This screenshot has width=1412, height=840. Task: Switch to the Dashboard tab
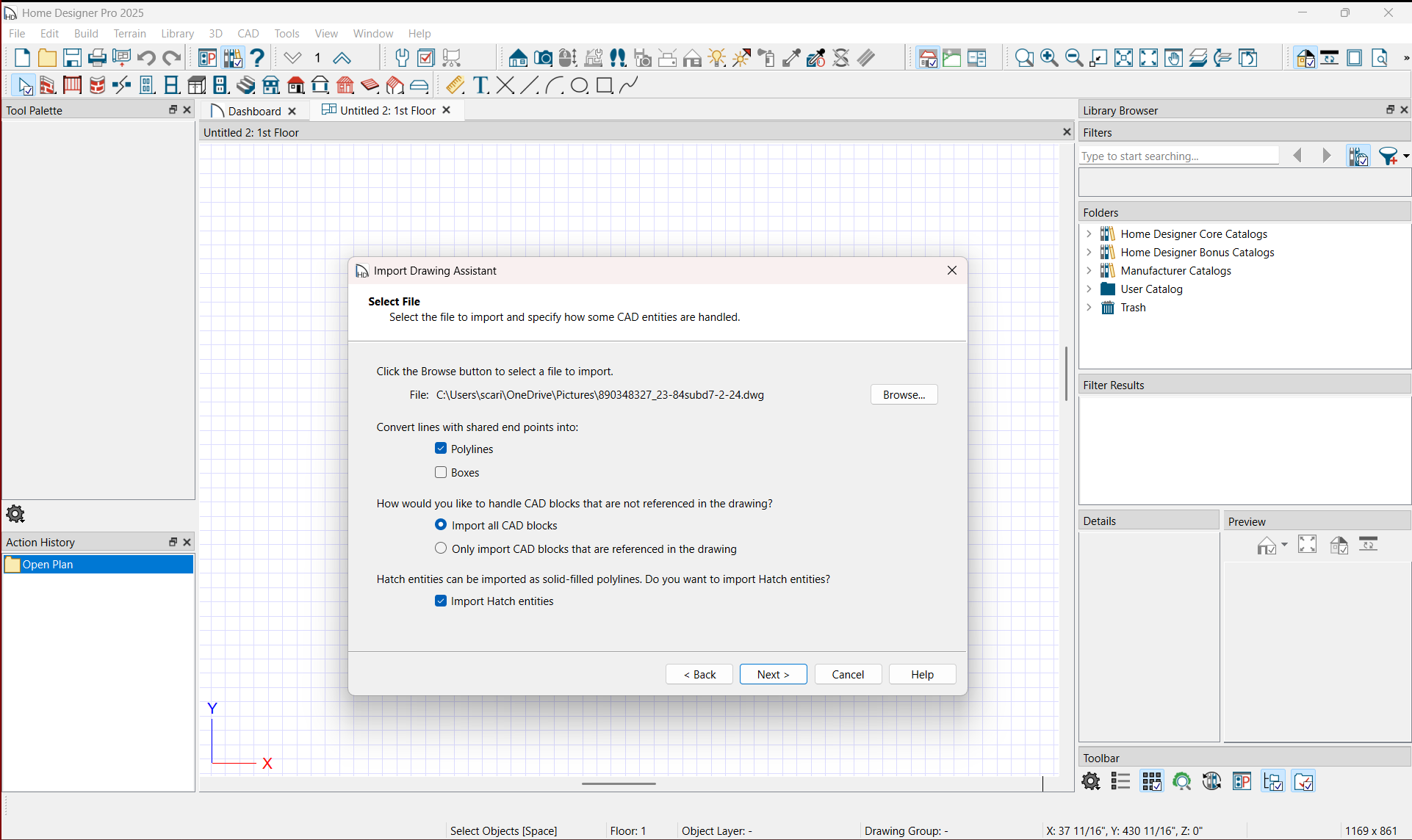[254, 111]
